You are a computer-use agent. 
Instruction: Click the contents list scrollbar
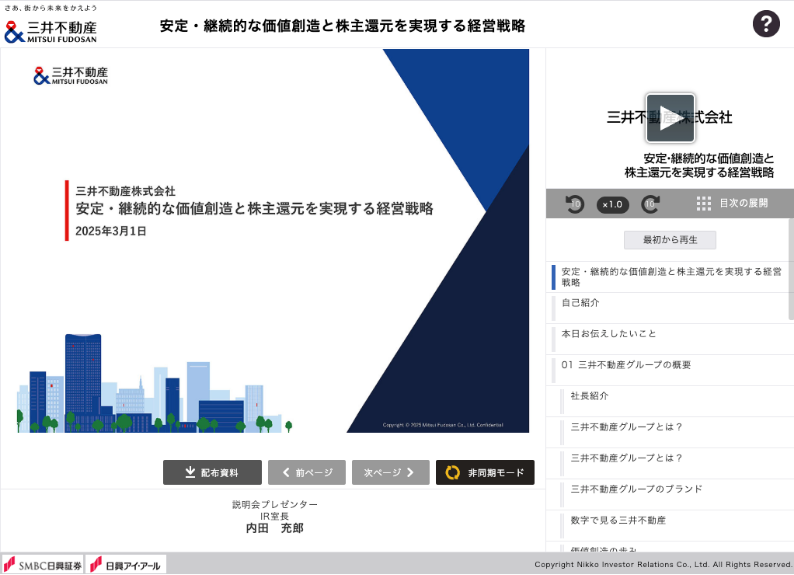coord(791,269)
